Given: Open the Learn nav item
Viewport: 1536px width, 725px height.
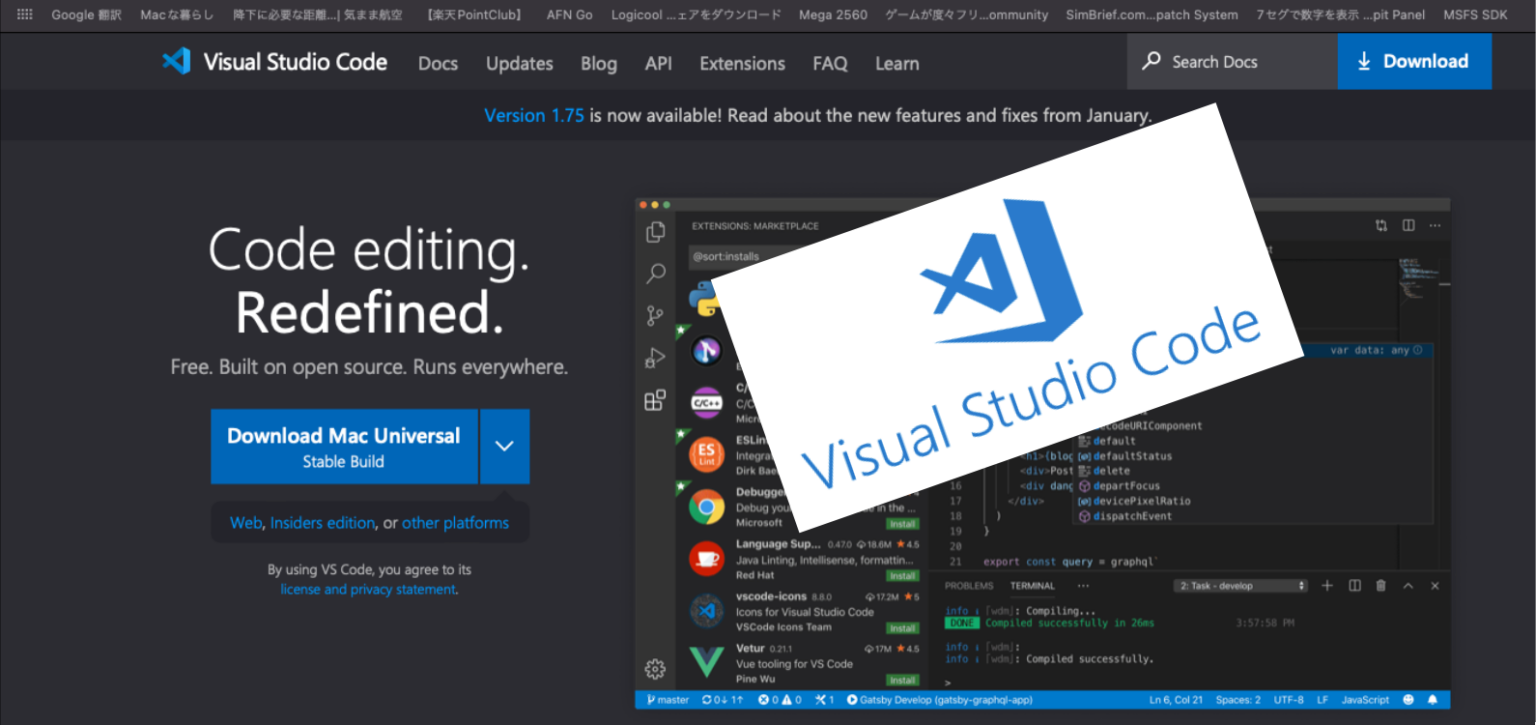Looking at the screenshot, I should [x=897, y=63].
